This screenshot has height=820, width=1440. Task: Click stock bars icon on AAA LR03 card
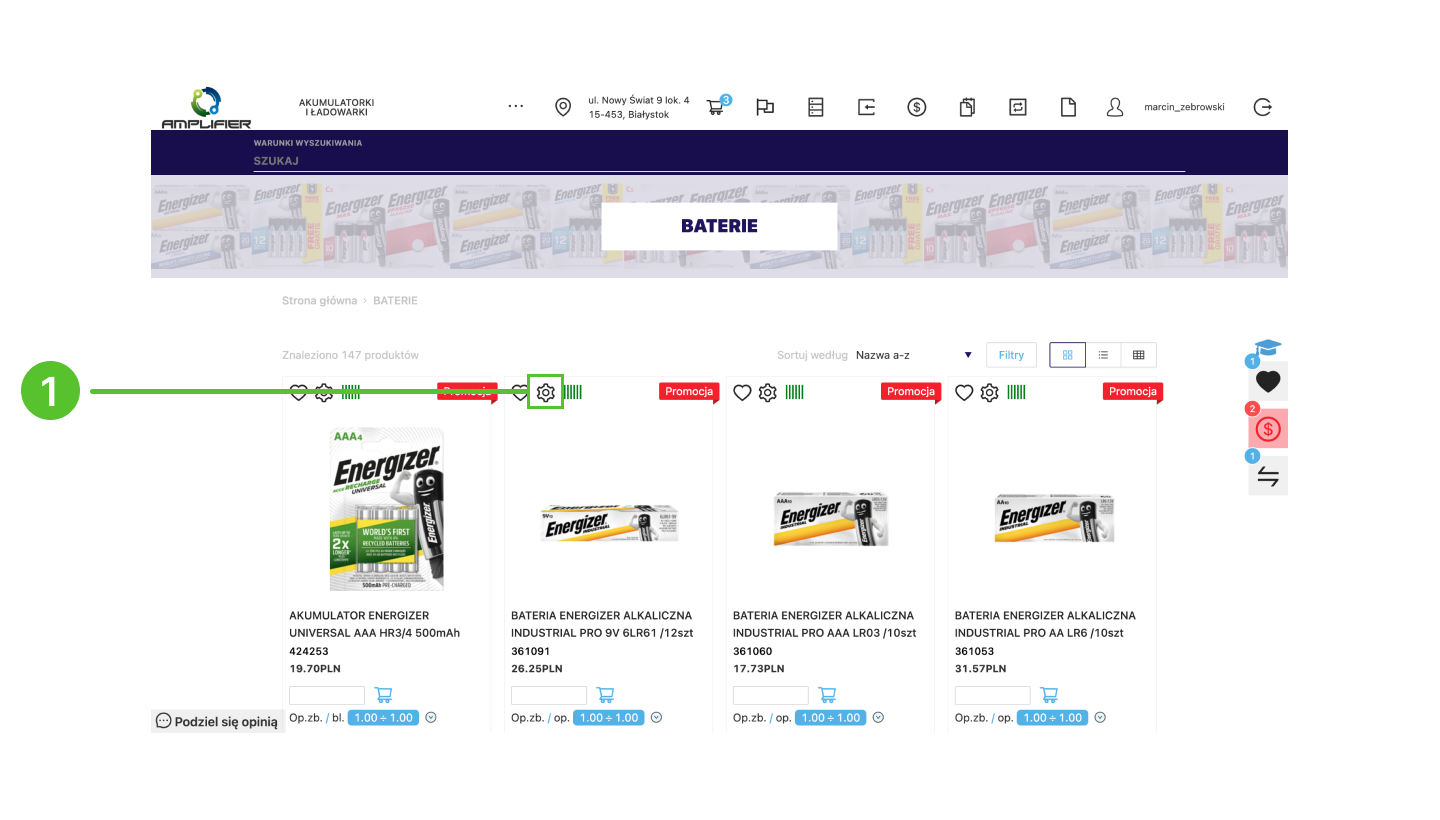794,392
